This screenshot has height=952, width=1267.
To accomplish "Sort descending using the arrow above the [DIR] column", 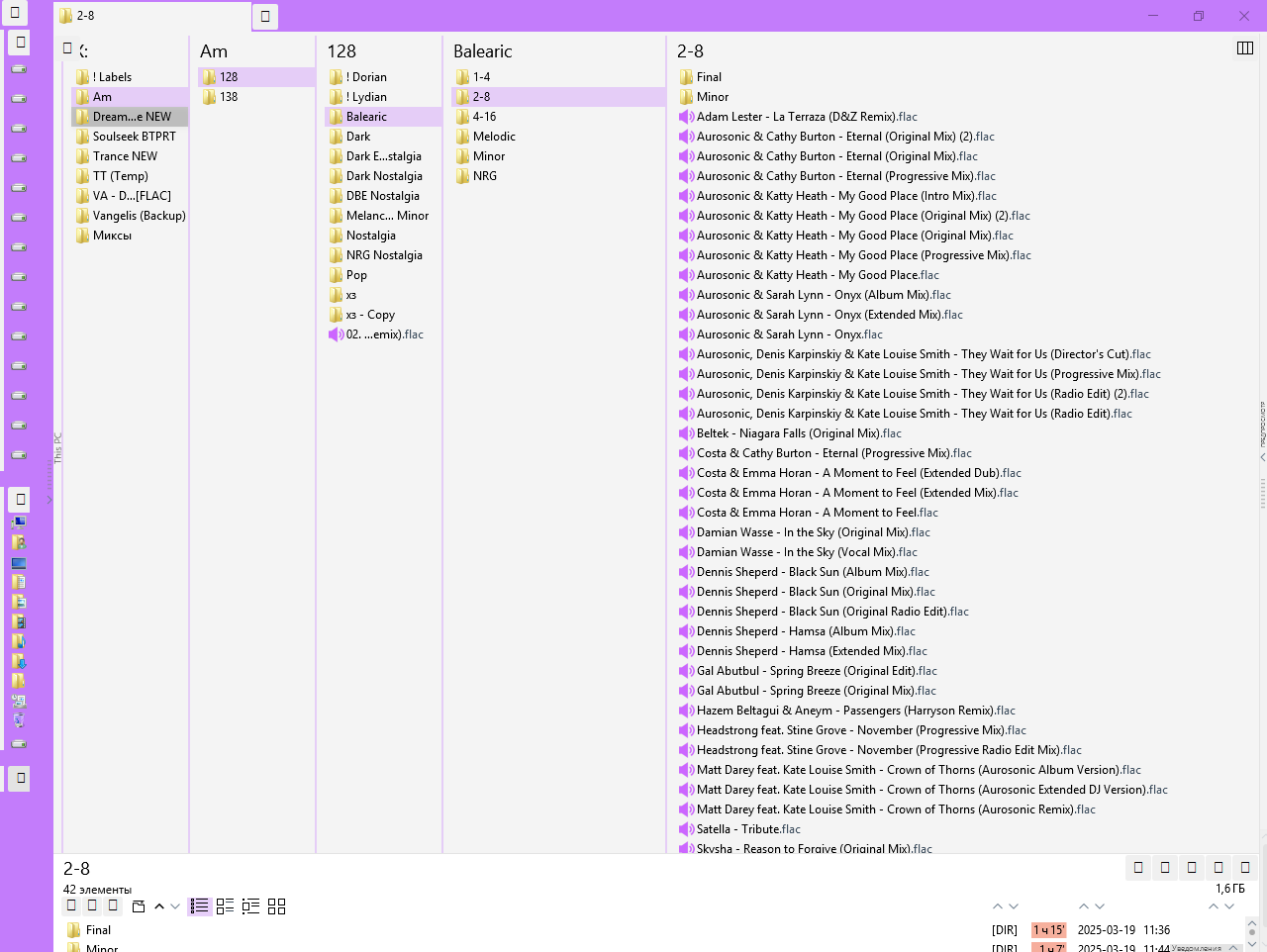I will (x=1014, y=905).
